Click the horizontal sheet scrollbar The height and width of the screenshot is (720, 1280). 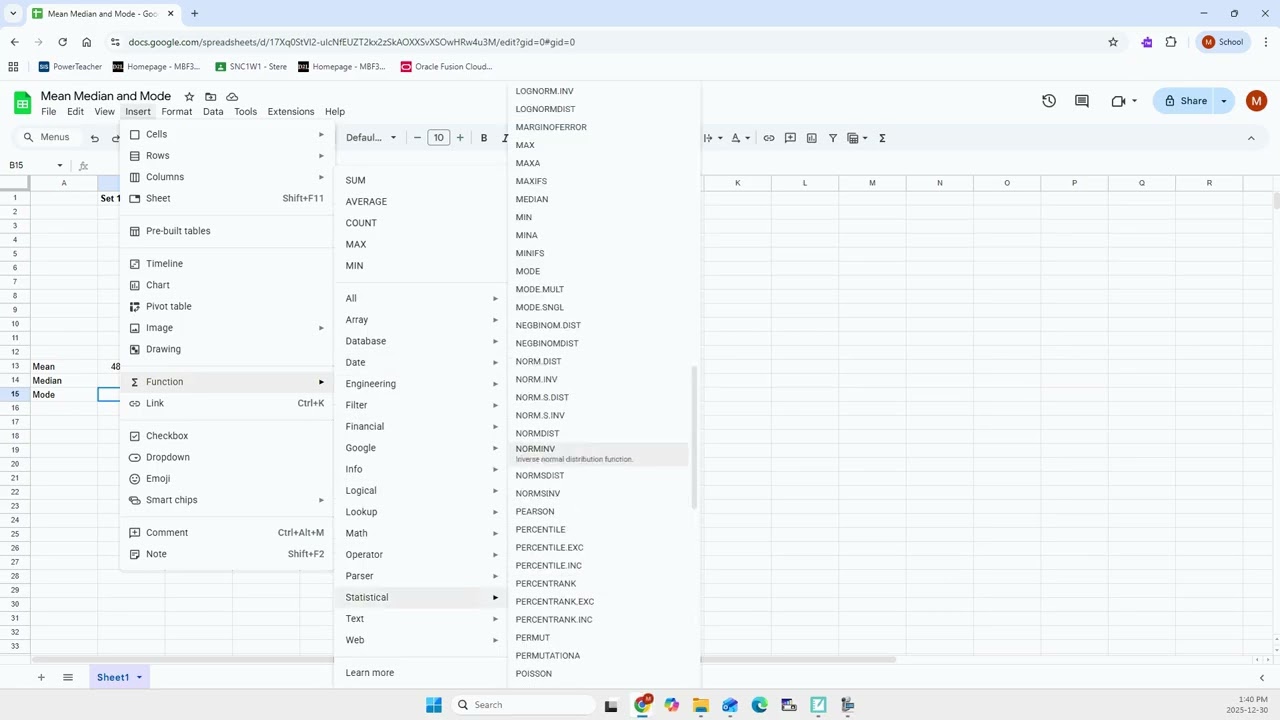click(463, 659)
